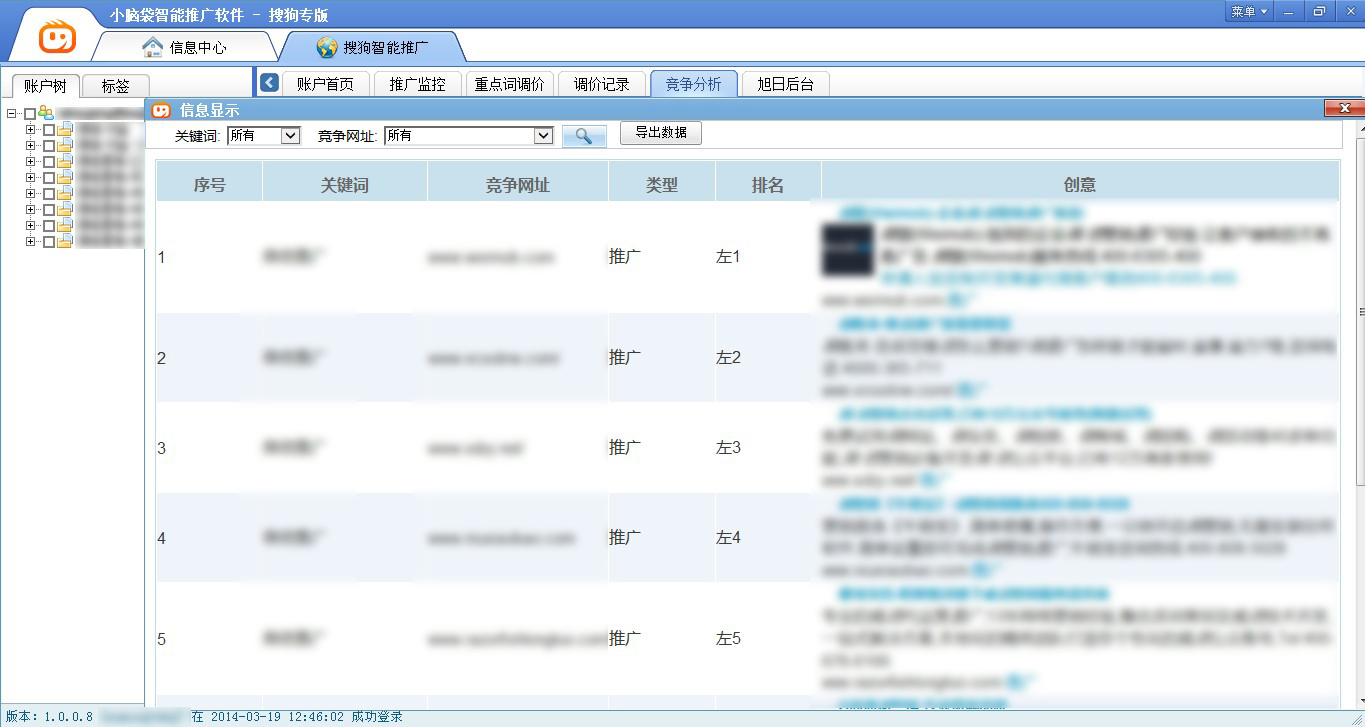Select the 账户树 tab
The image size is (1365, 727).
click(x=45, y=86)
